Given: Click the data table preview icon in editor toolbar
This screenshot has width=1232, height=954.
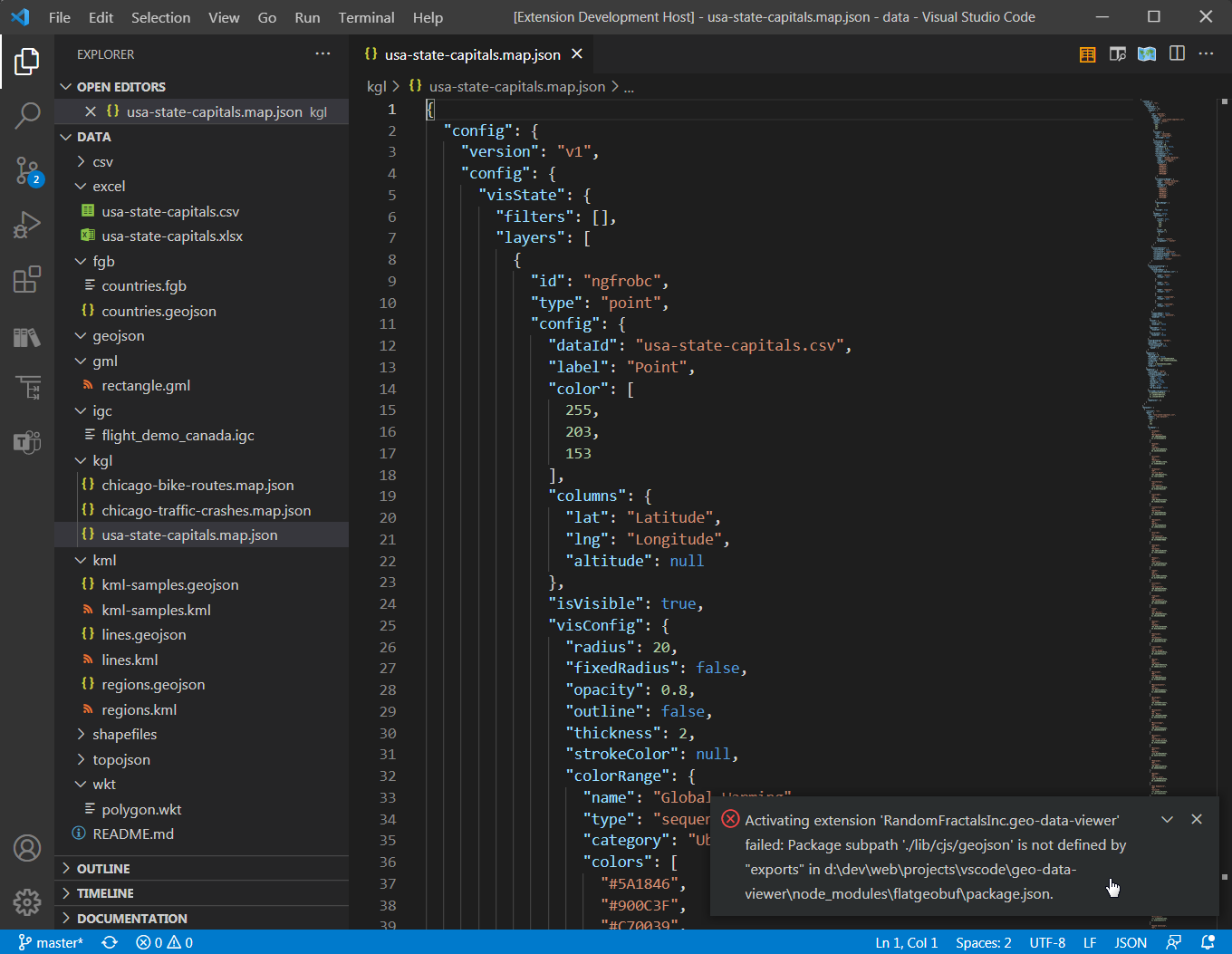Looking at the screenshot, I should coord(1088,54).
